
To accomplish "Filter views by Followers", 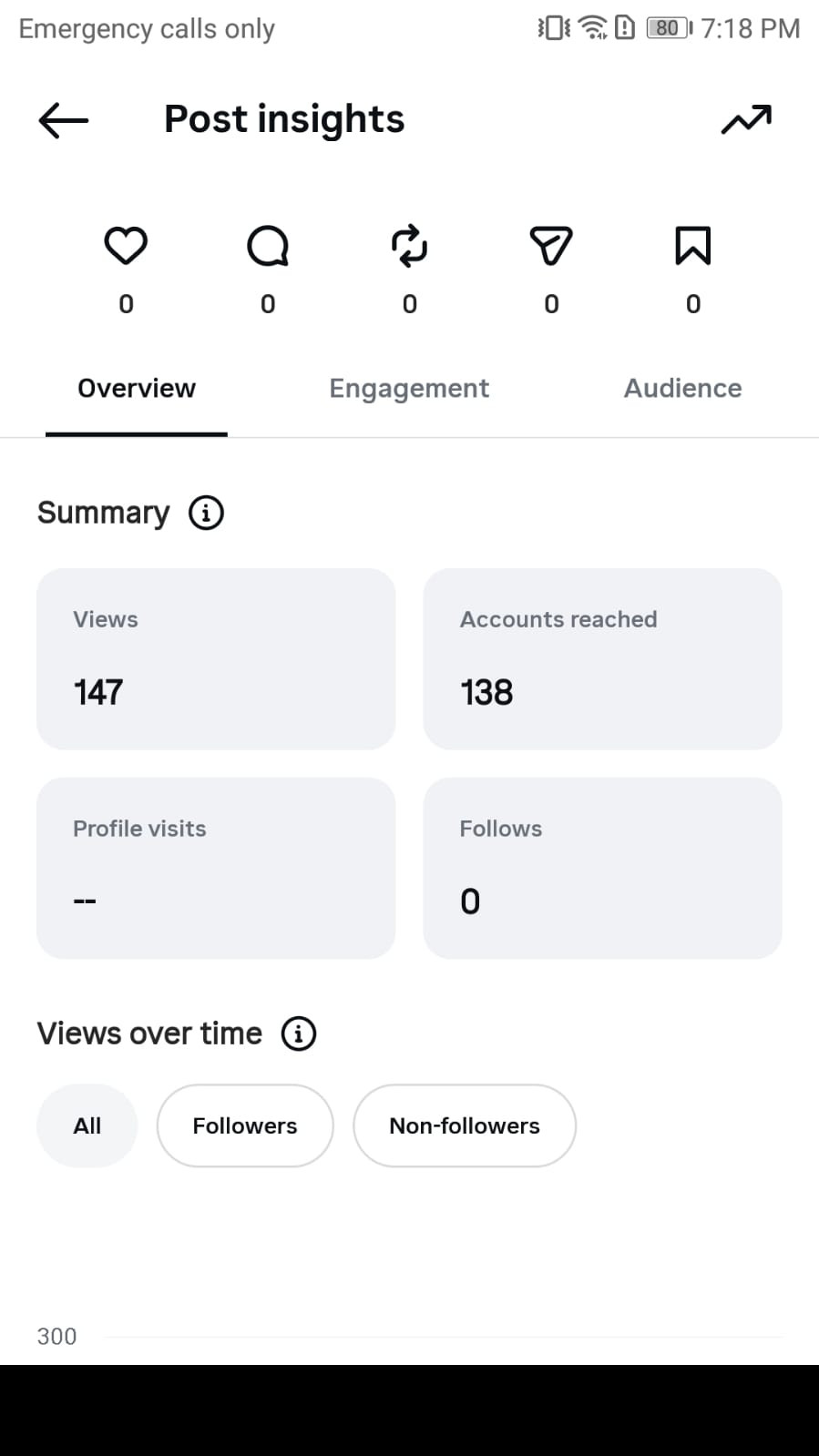I will pos(245,1125).
